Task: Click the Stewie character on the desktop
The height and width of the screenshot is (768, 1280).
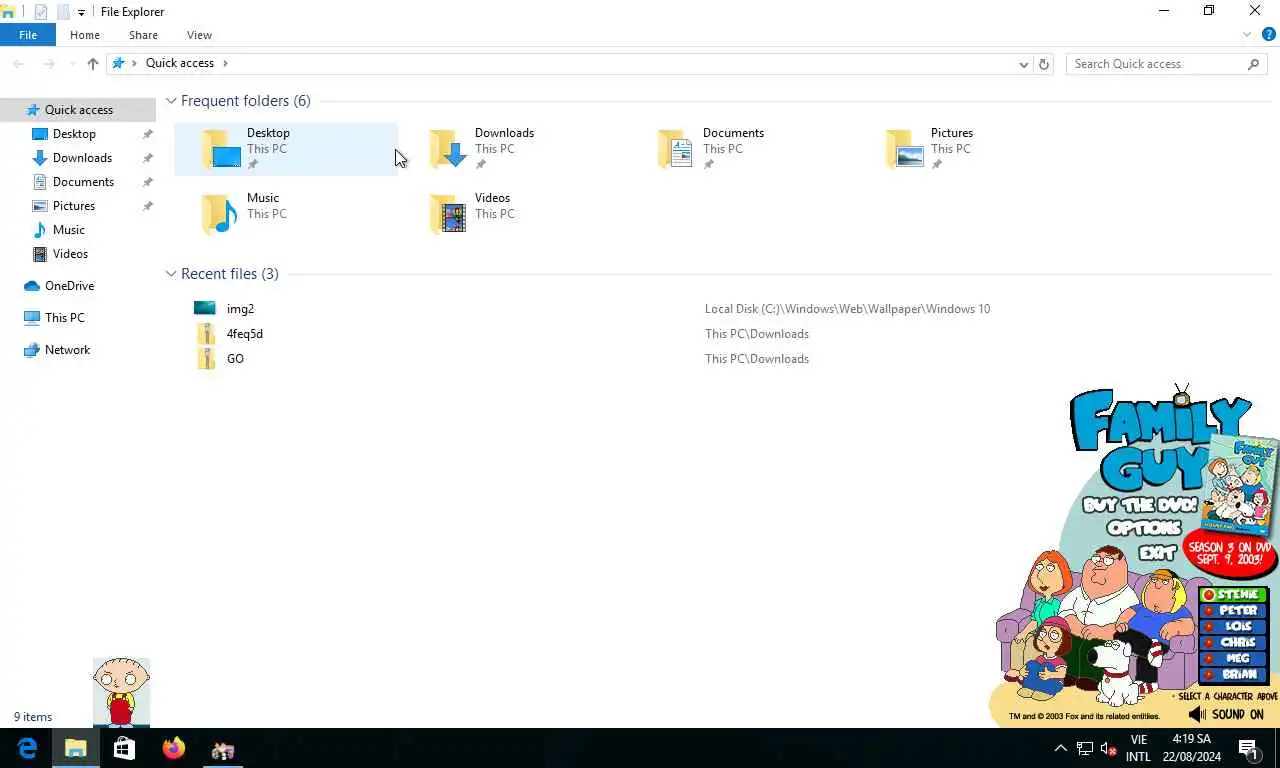Action: tap(121, 692)
